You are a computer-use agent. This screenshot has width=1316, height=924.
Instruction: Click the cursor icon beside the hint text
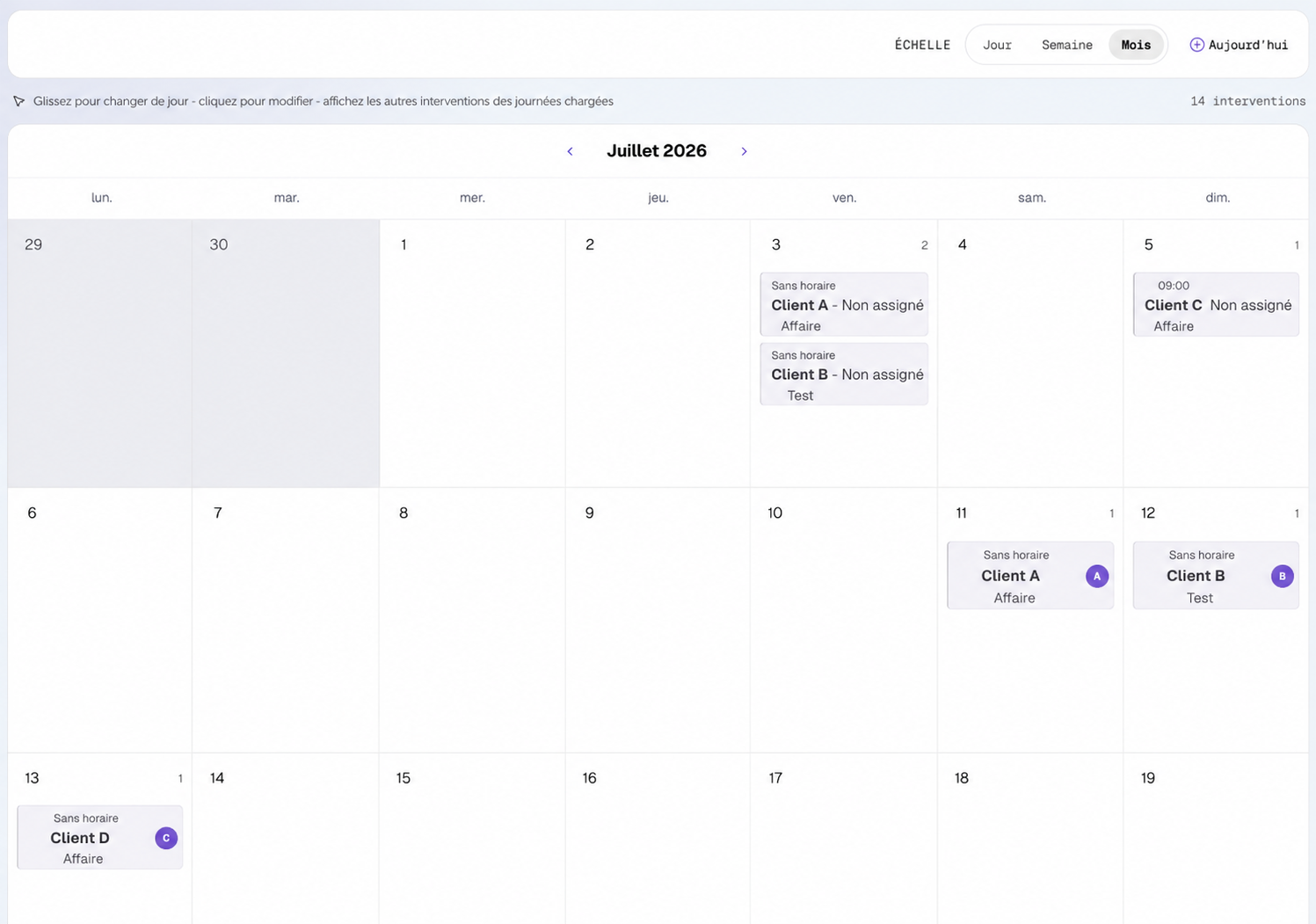18,101
